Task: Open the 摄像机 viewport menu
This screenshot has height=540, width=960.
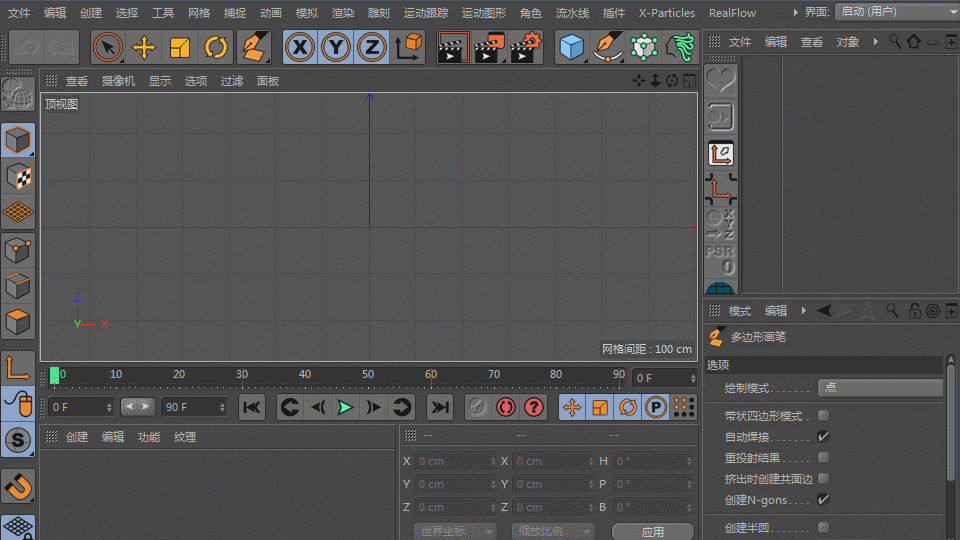Action: pyautogui.click(x=118, y=81)
